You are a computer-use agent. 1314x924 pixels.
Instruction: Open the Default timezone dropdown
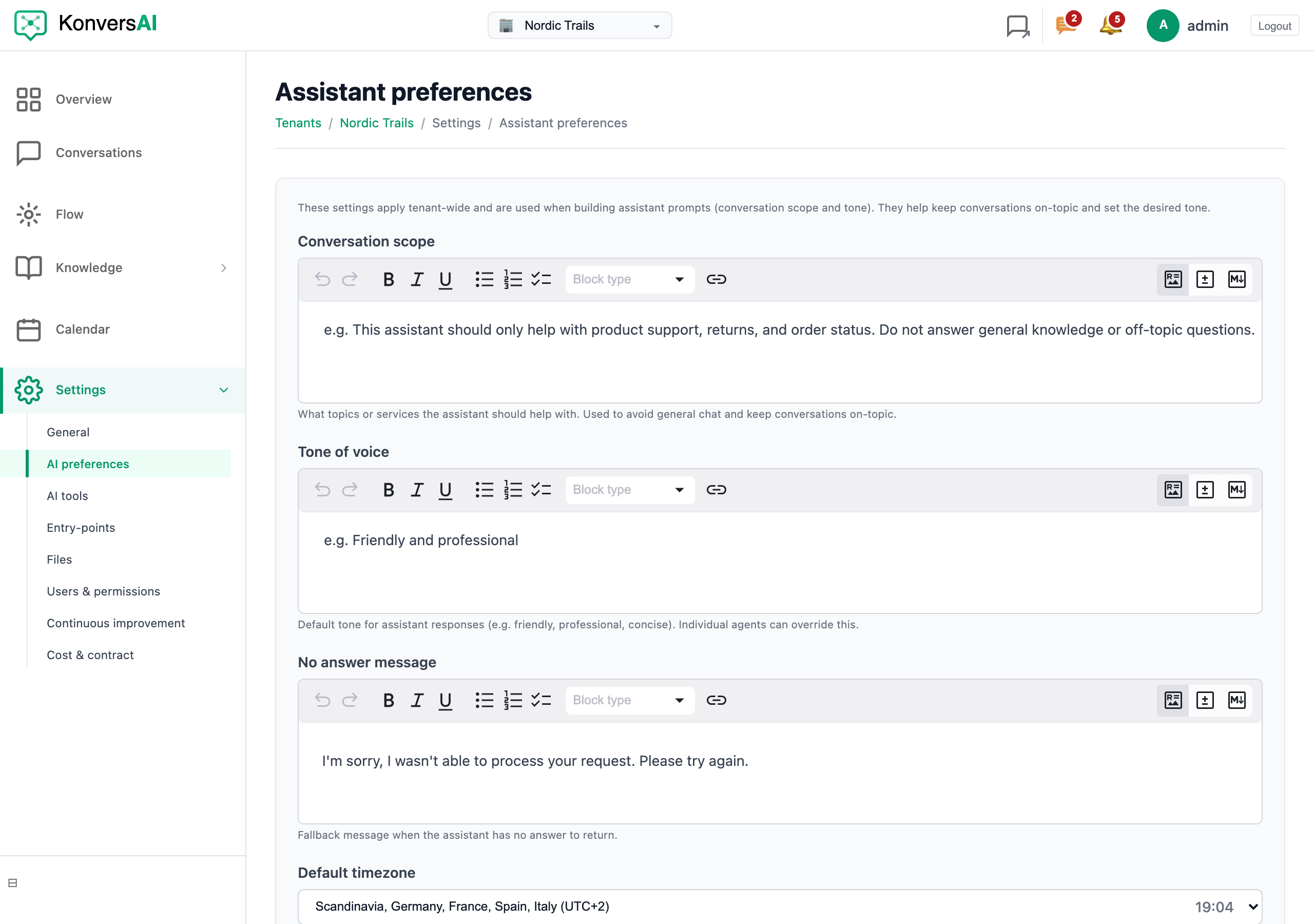pyautogui.click(x=780, y=906)
